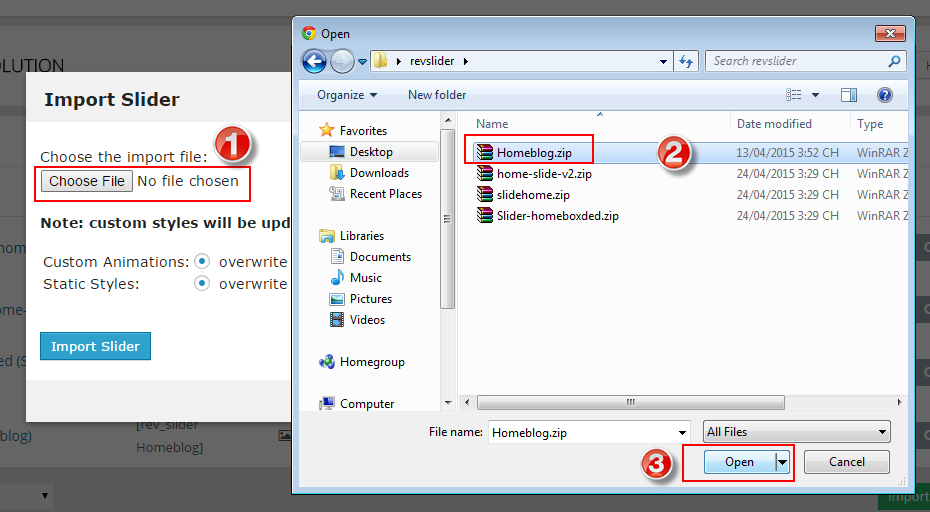
Task: Toggle the preview pane icon
Action: click(849, 95)
